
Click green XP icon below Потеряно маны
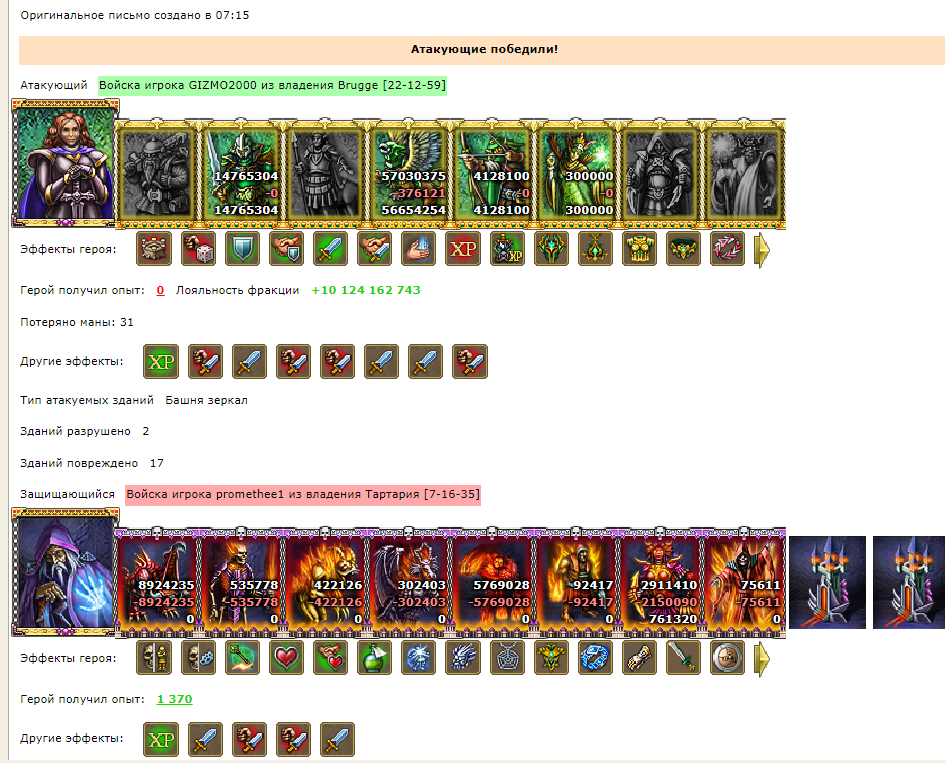point(161,361)
